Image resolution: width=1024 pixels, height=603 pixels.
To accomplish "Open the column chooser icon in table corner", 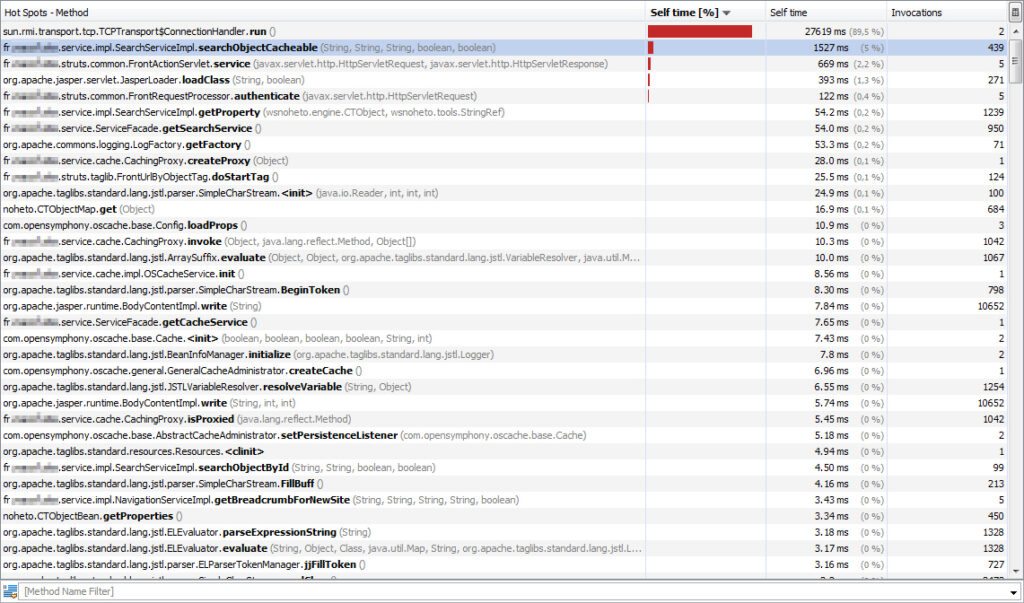I will click(x=1016, y=12).
